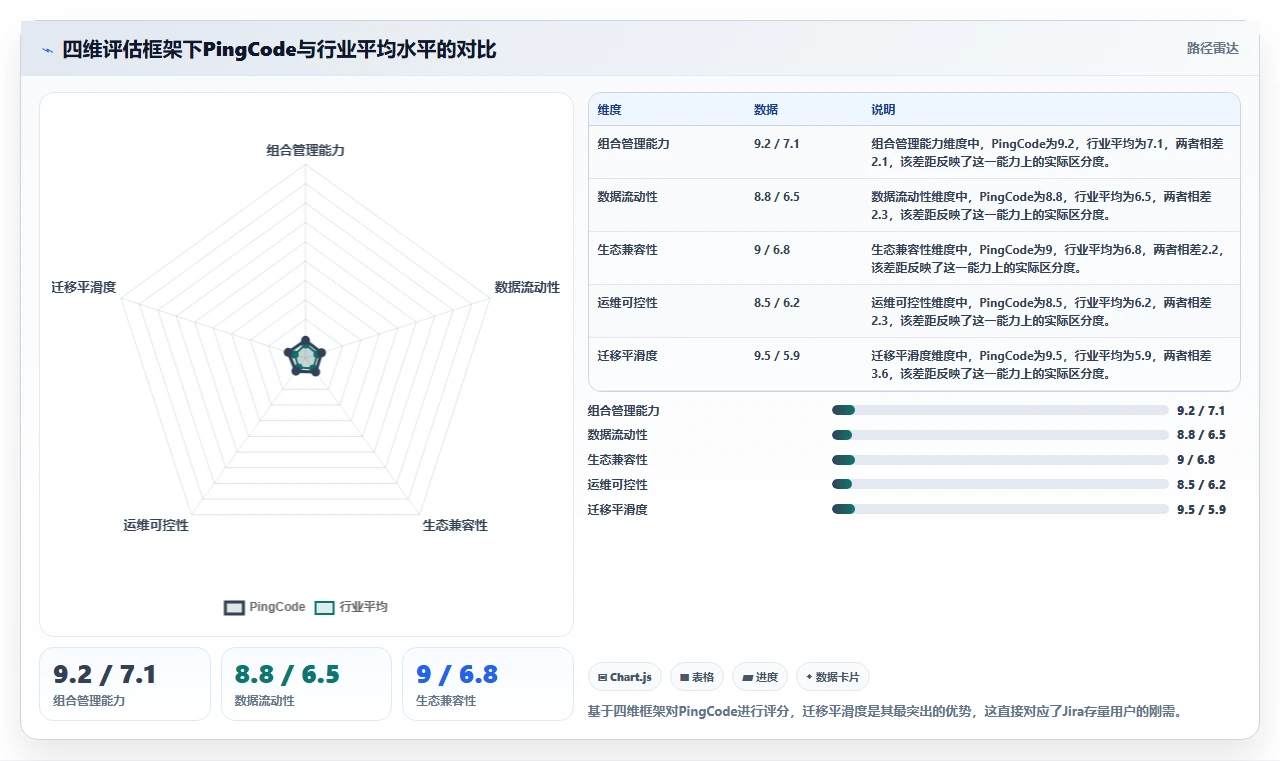This screenshot has height=761, width=1280.
Task: Click 8.5 / 6.2 value beside progress bar
Action: [x=1201, y=485]
